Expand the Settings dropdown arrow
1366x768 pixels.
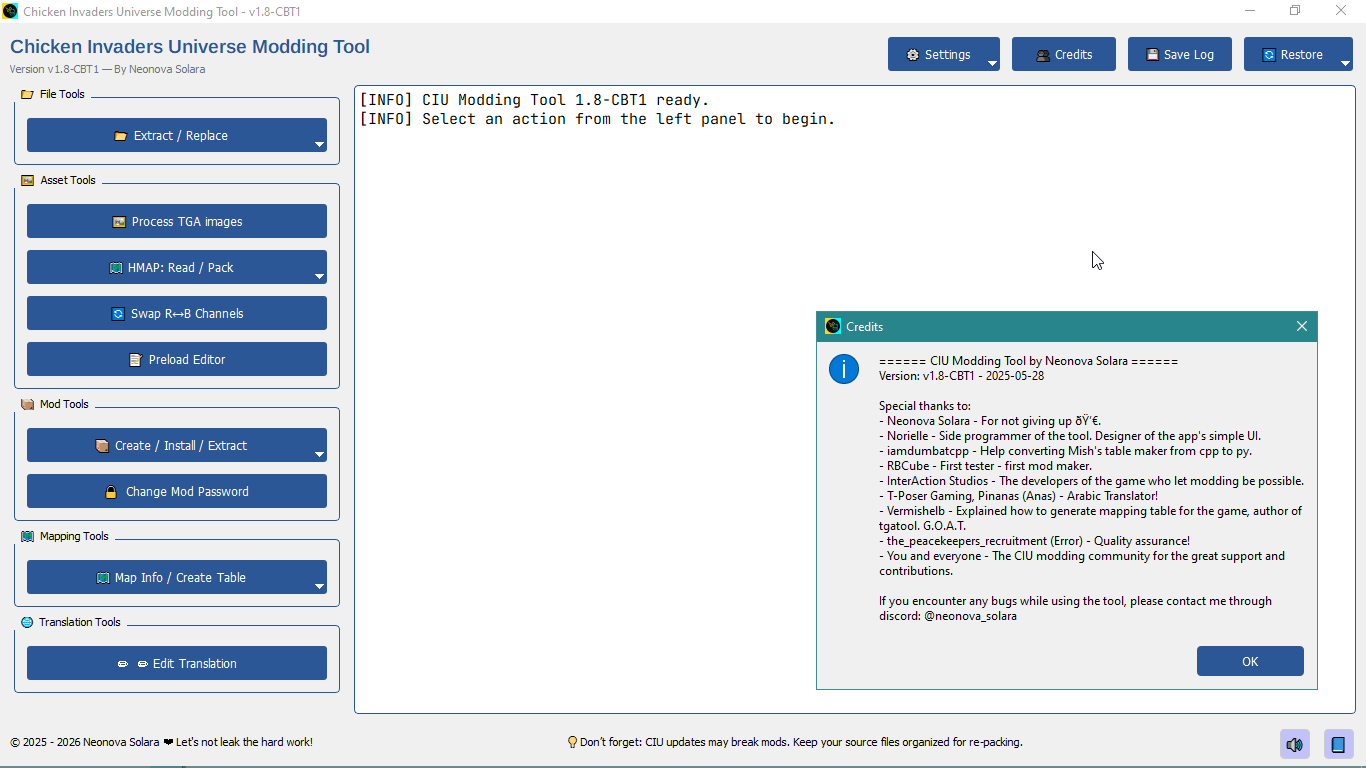pyautogui.click(x=992, y=63)
